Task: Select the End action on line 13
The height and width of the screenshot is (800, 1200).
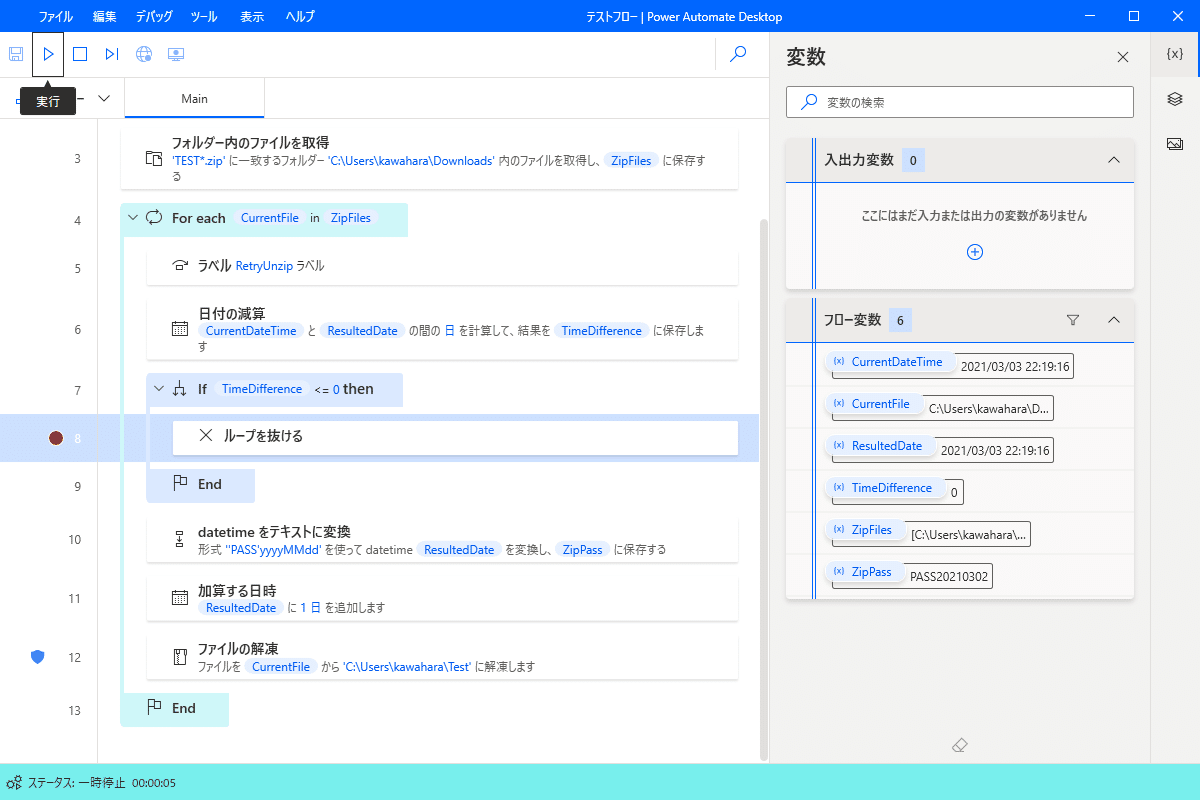Action: coord(174,708)
